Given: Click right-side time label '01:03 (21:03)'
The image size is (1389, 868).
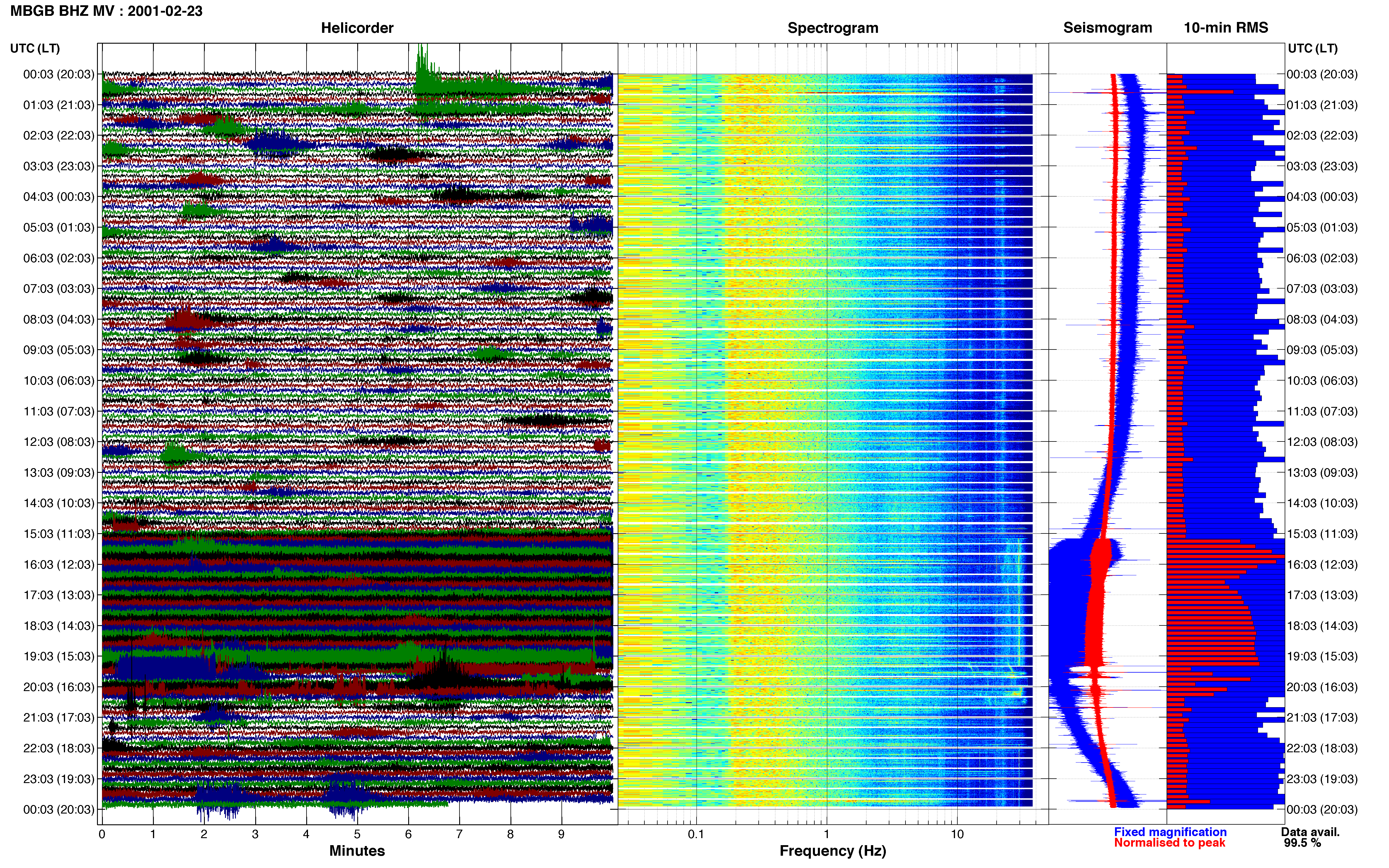Looking at the screenshot, I should 1322,105.
